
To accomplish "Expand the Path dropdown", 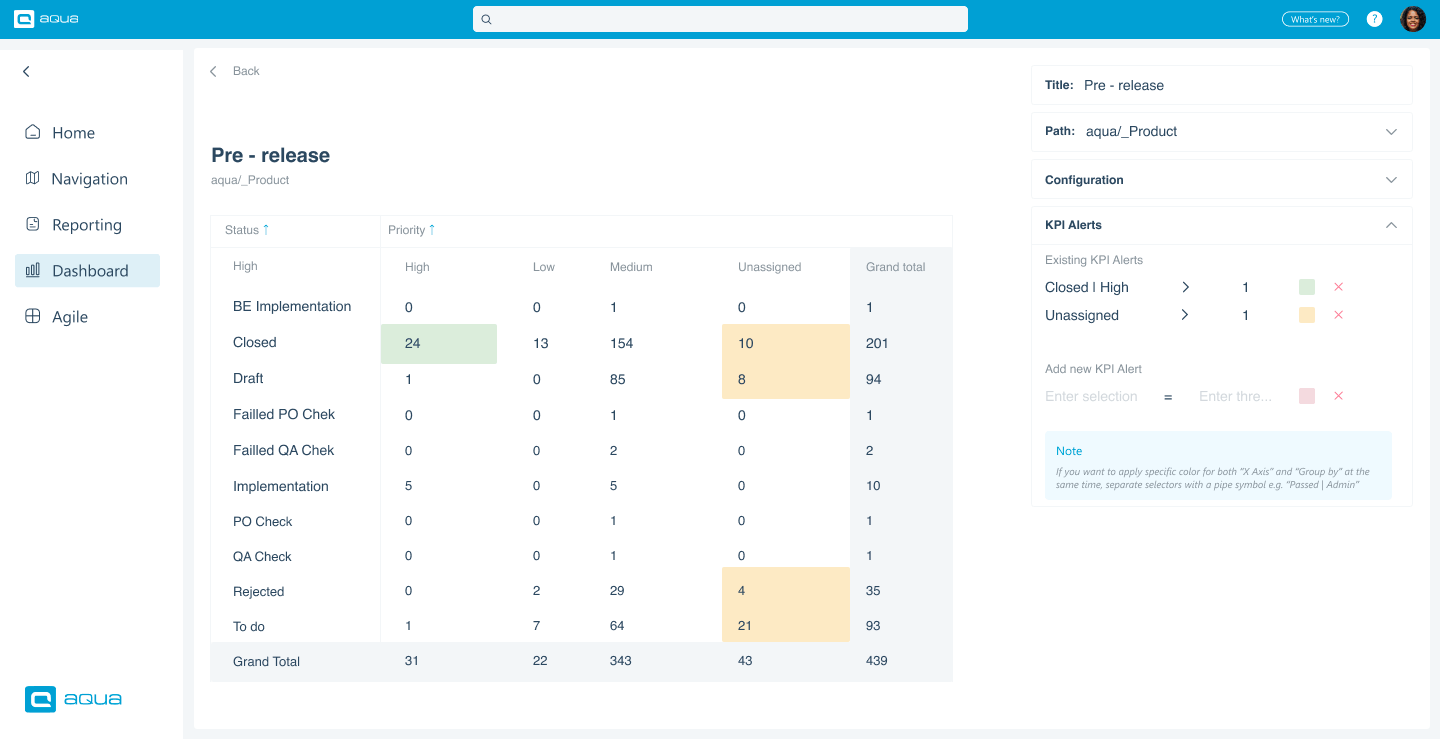I will 1391,132.
